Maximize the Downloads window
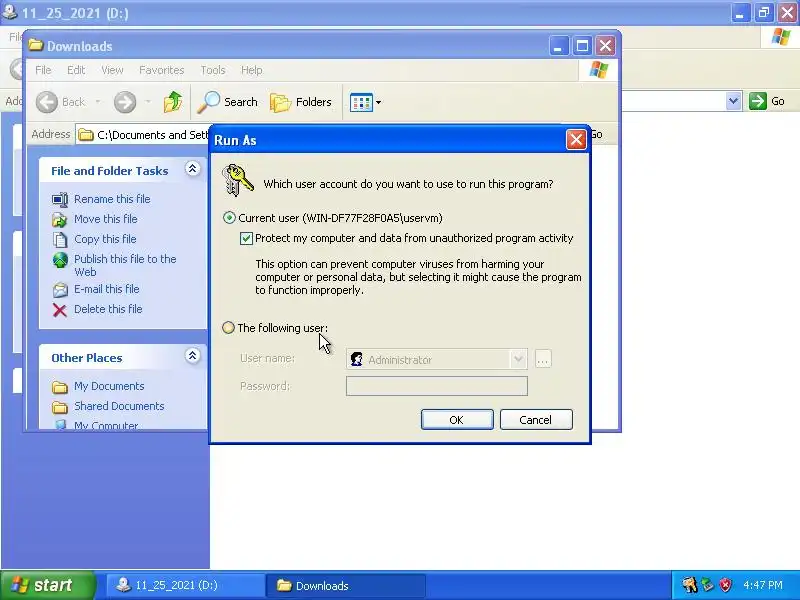This screenshot has width=800, height=600. [x=582, y=46]
